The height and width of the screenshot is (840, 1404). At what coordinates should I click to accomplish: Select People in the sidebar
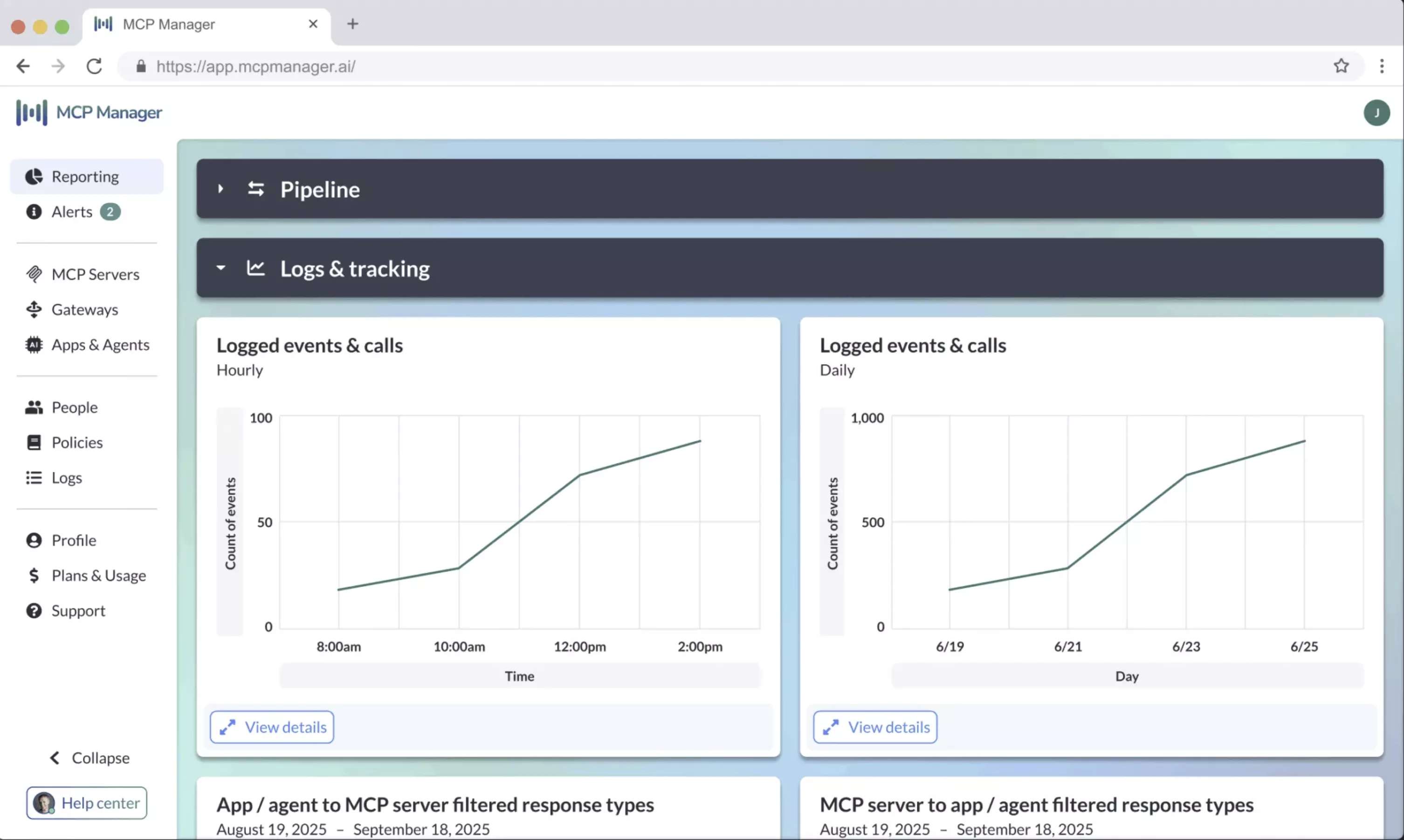pos(34,406)
